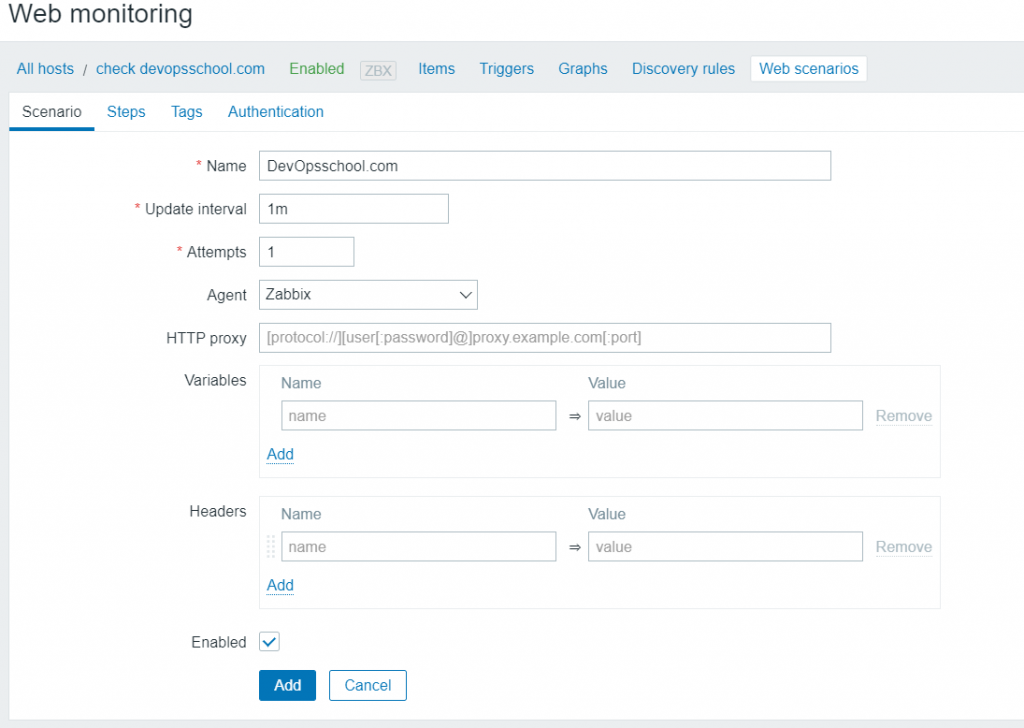Click the Update interval field
The height and width of the screenshot is (728, 1024).
tap(353, 209)
